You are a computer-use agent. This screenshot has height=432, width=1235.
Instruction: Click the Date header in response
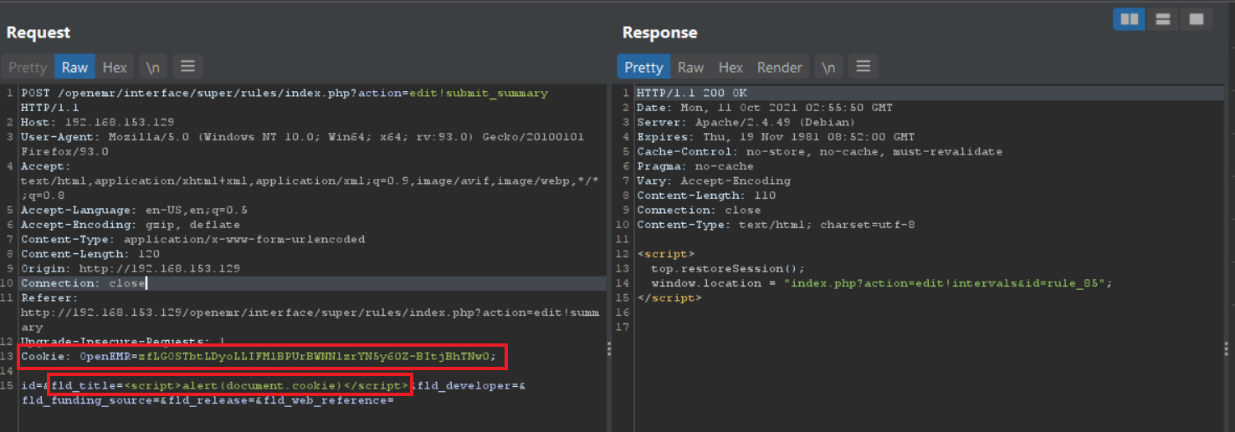click(x=764, y=107)
